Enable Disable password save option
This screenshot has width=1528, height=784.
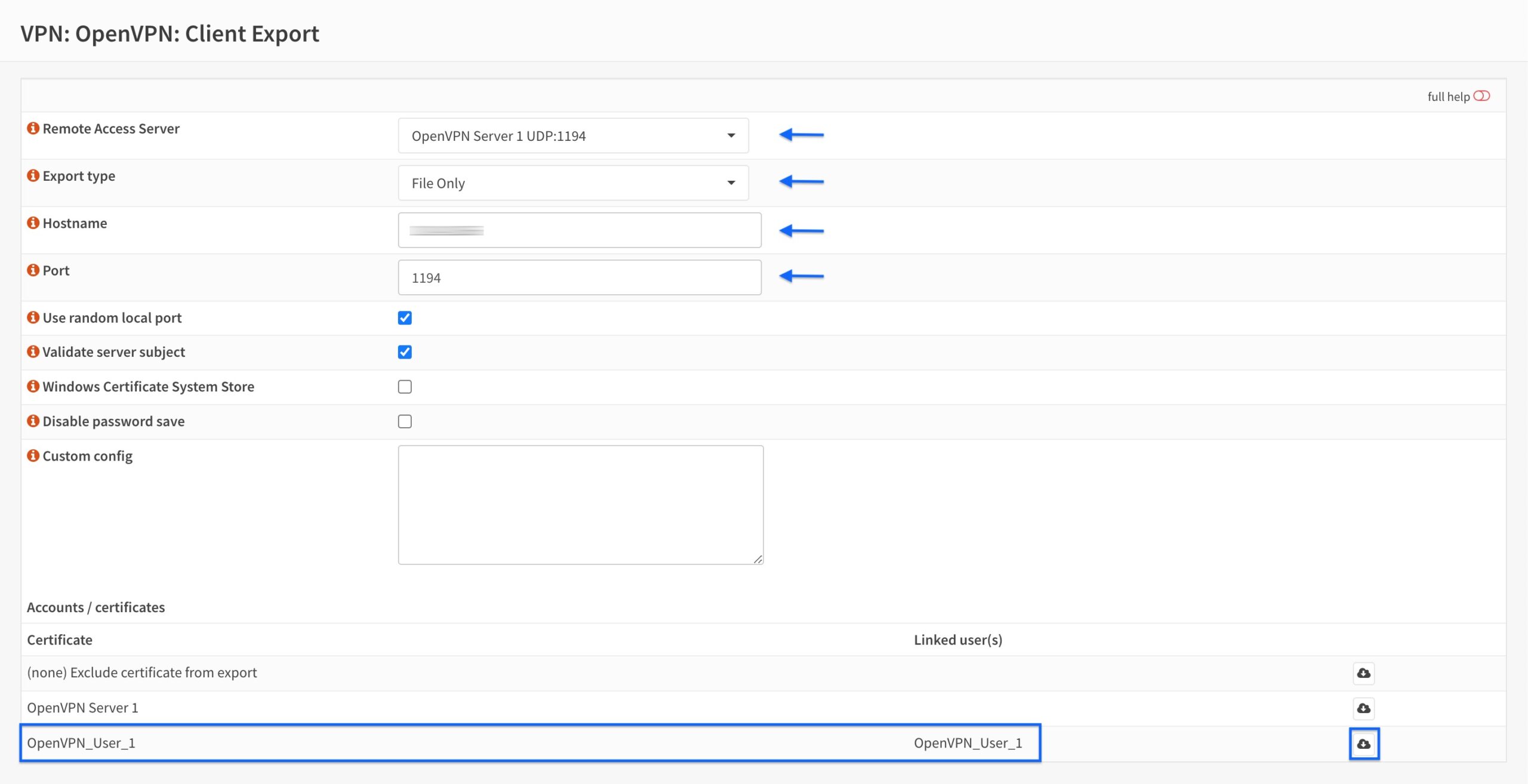(405, 421)
